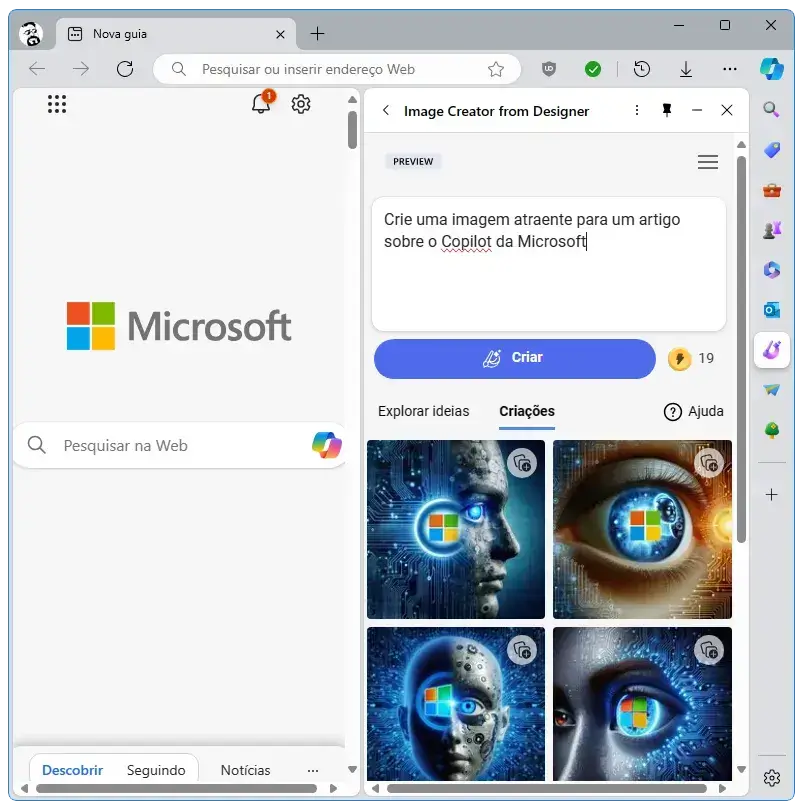Open the browser profile avatar

[31, 34]
